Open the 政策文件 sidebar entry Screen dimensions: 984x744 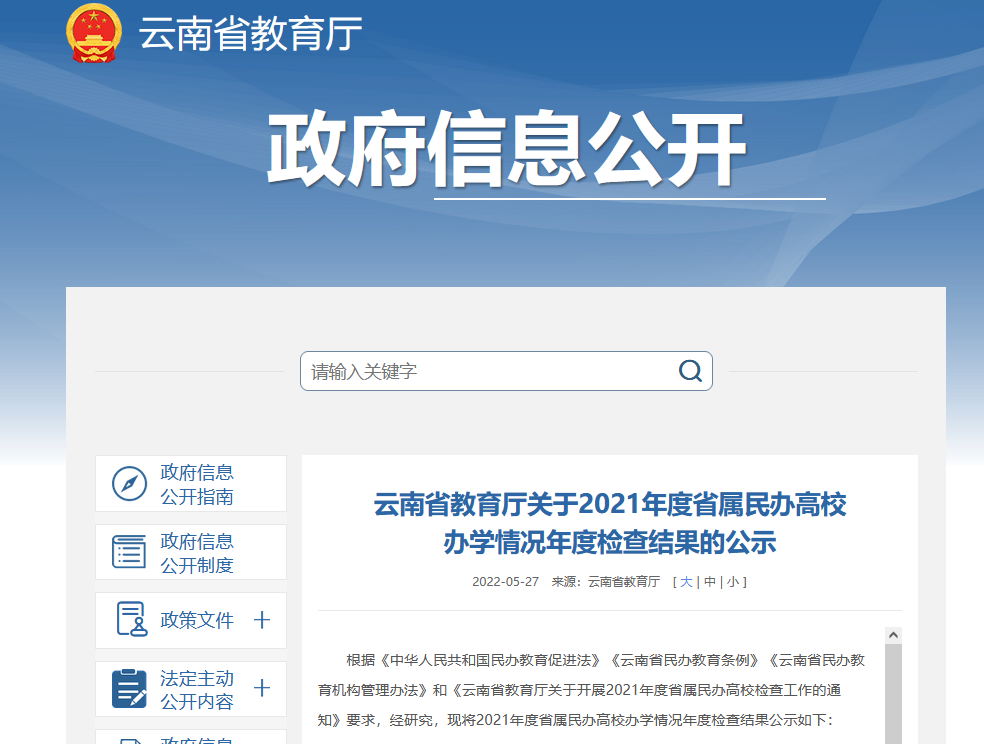click(x=197, y=620)
